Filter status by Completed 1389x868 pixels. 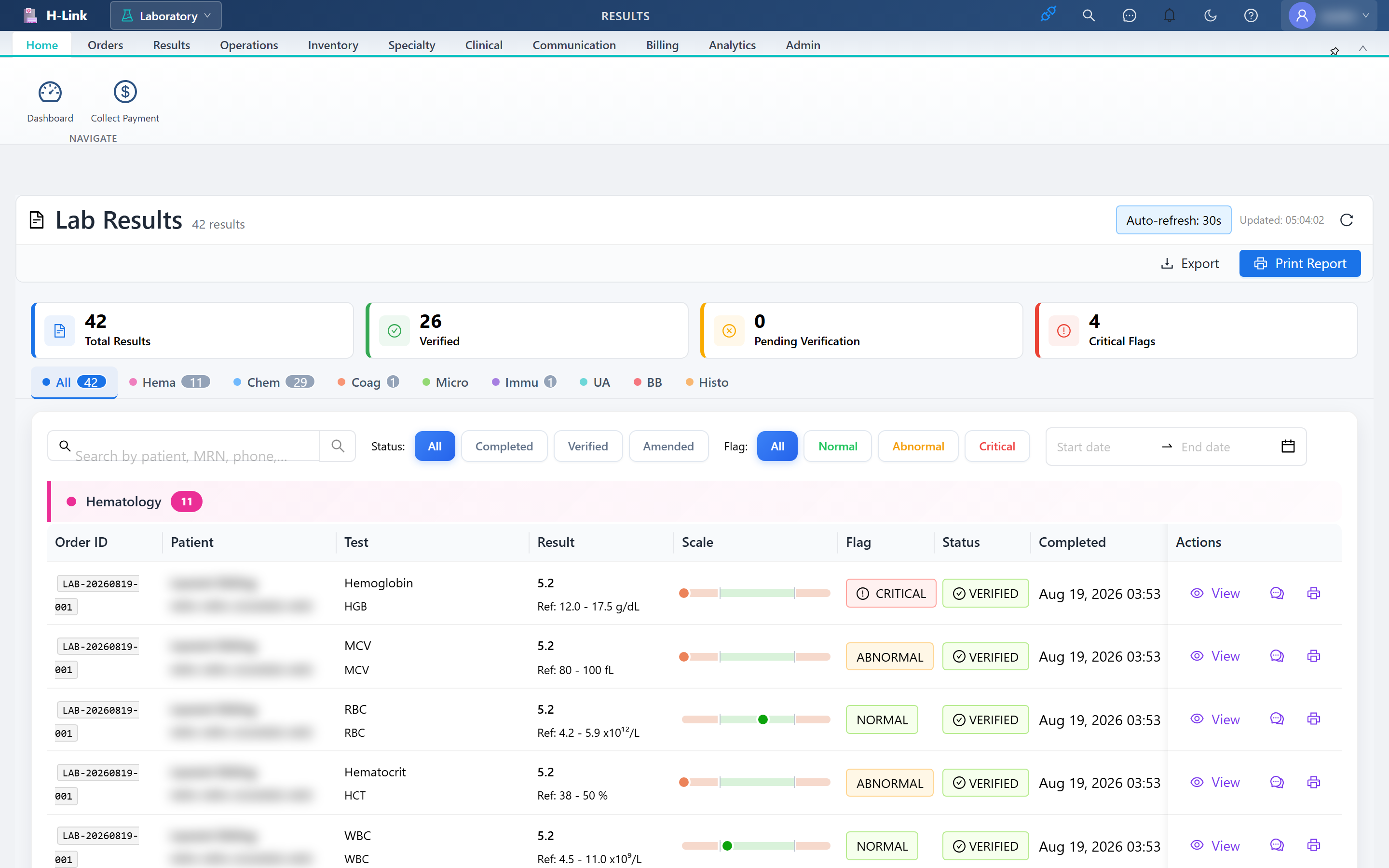tap(504, 446)
